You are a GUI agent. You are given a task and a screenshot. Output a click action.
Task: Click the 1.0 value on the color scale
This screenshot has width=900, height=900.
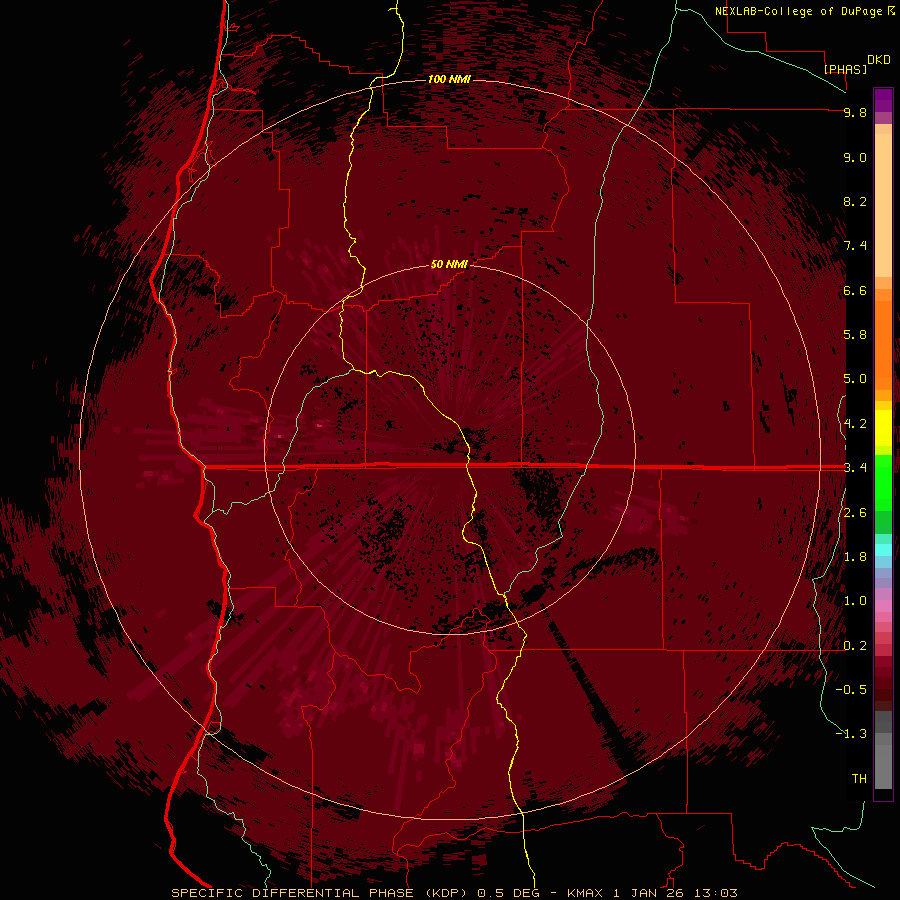tap(855, 601)
